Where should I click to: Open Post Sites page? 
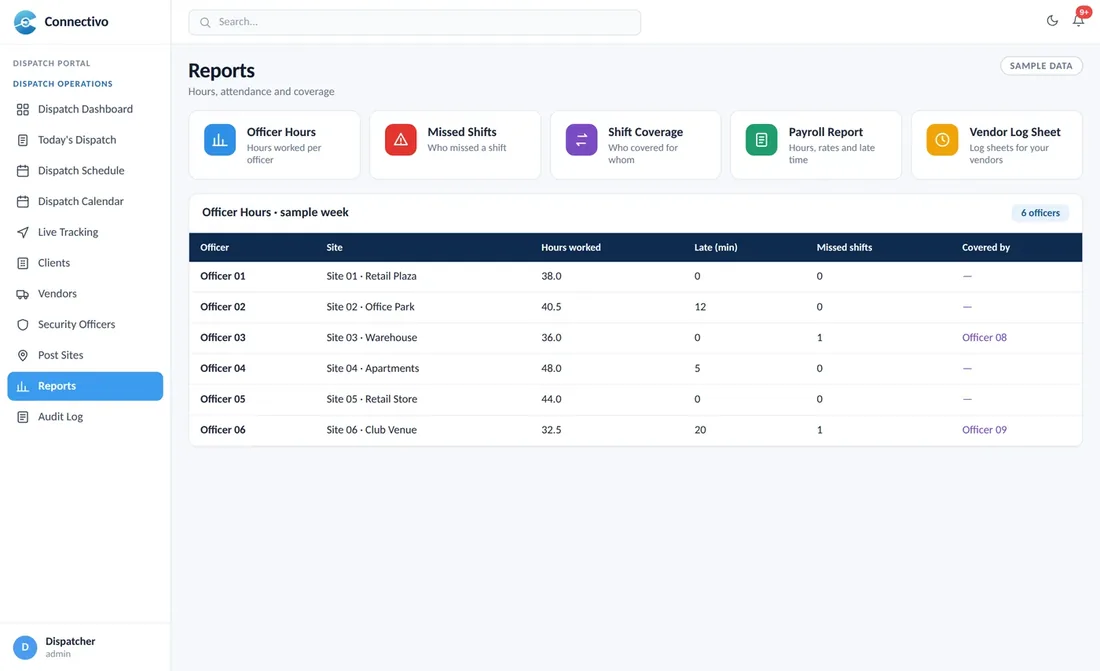coord(85,355)
